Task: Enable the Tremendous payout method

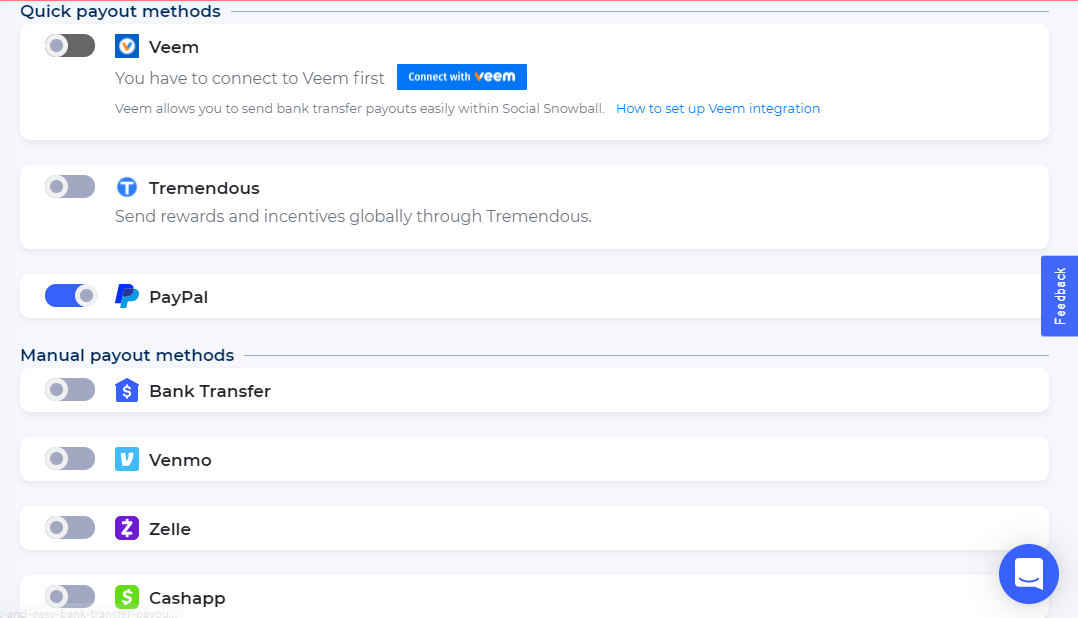Action: coord(70,187)
